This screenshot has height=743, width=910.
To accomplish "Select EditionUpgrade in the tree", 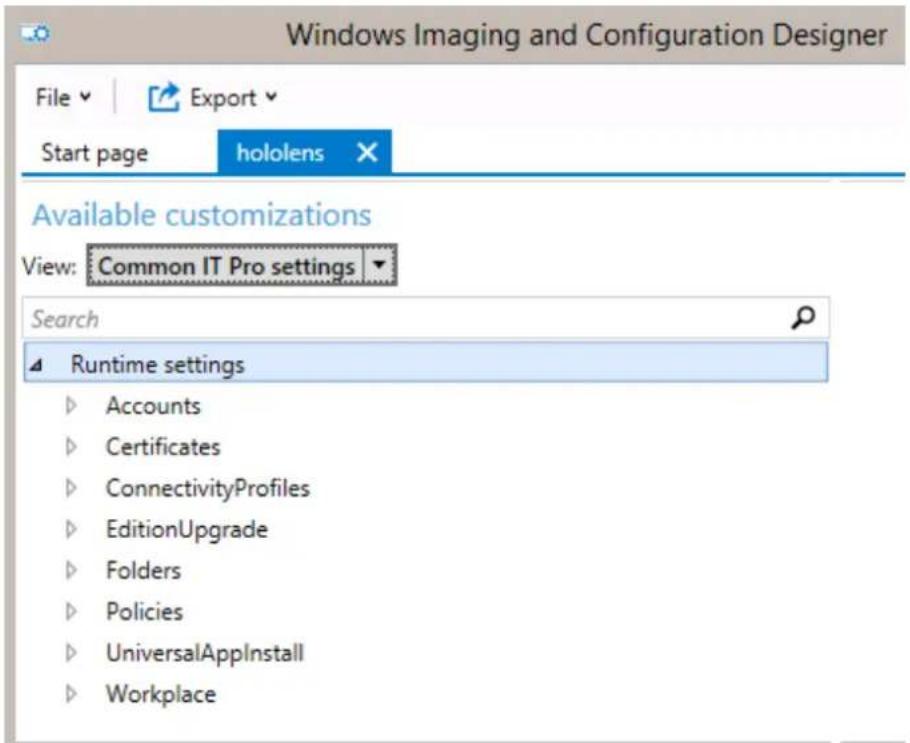I will tap(187, 530).
